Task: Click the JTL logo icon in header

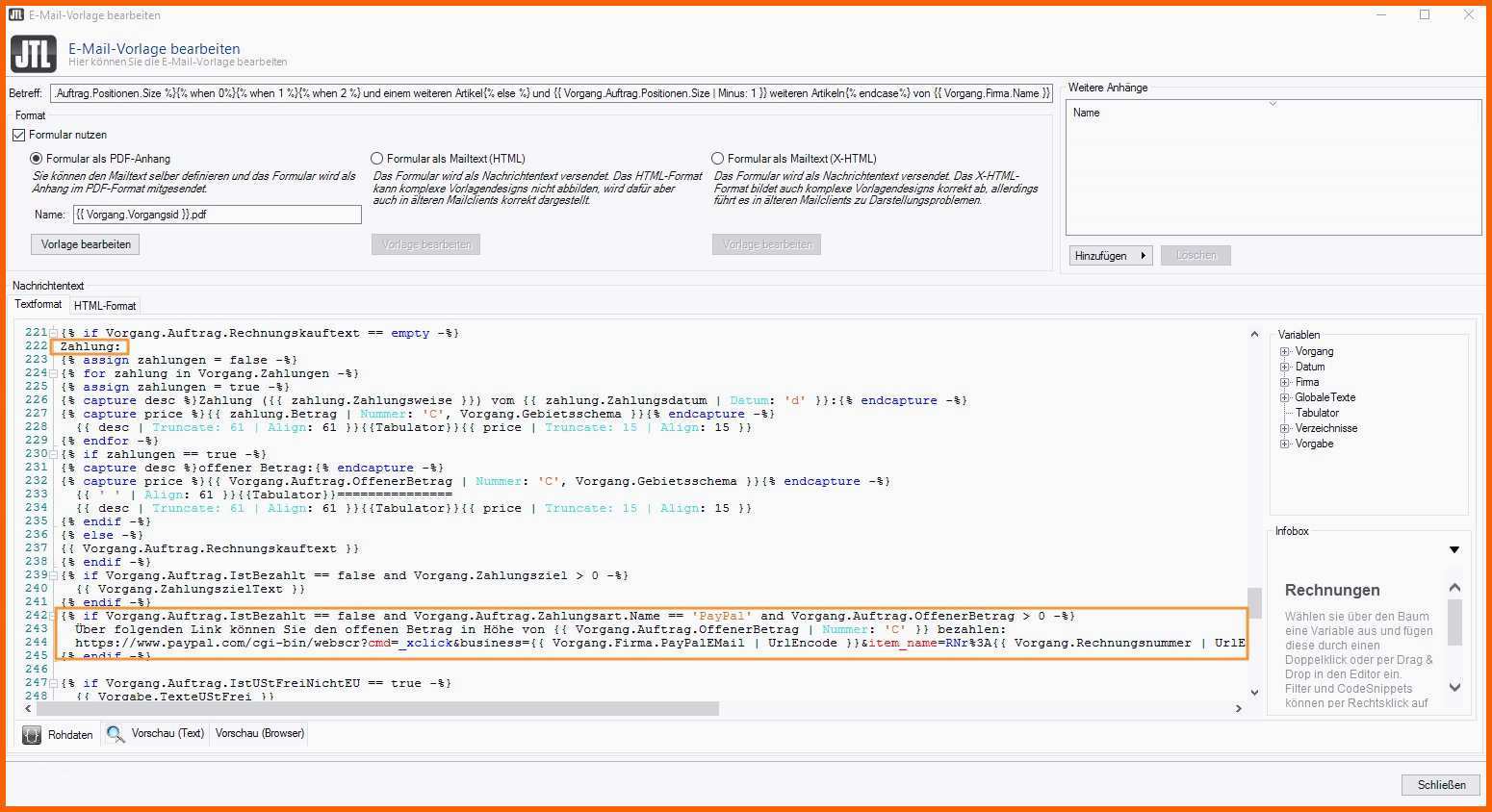Action: 34,54
